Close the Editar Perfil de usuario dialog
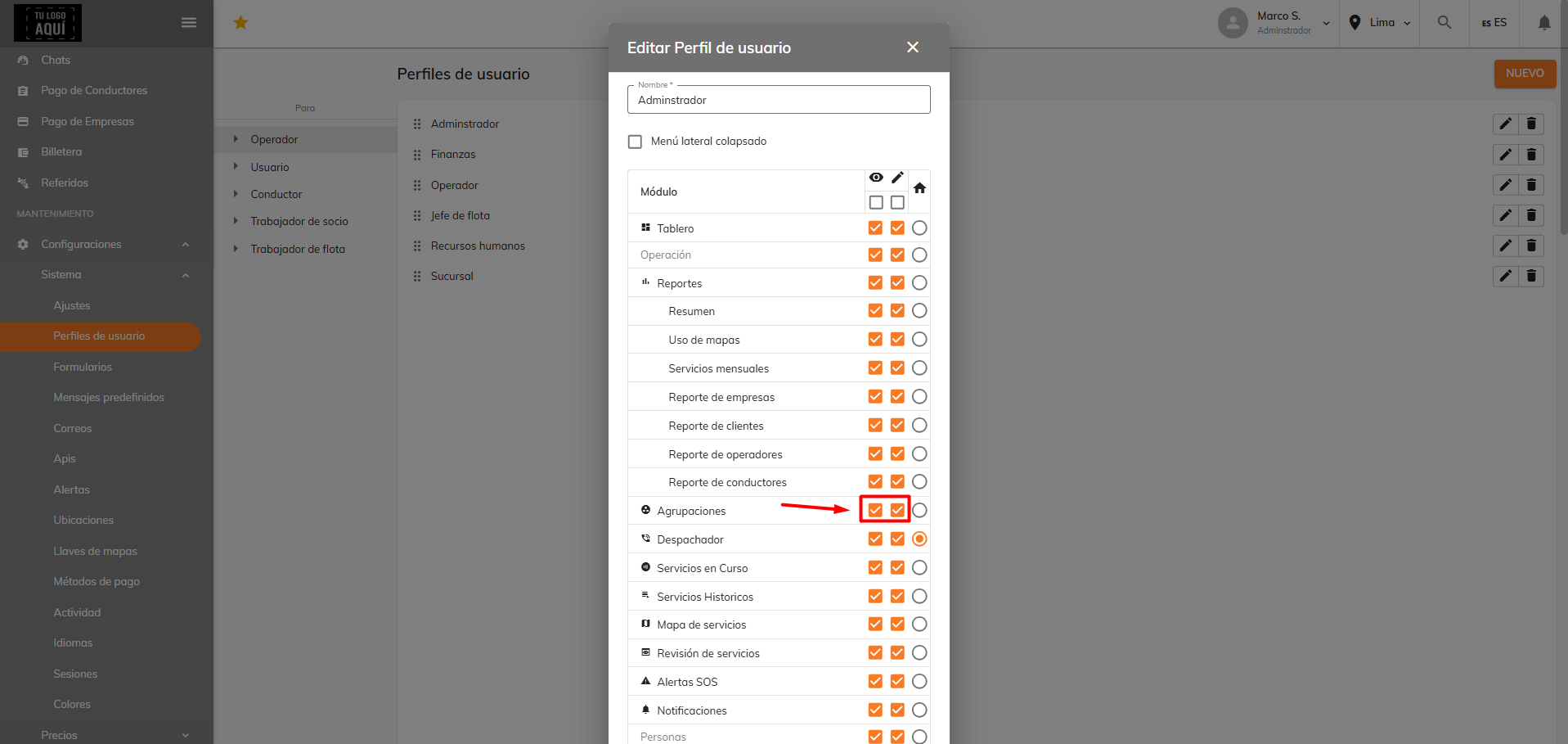 [913, 47]
